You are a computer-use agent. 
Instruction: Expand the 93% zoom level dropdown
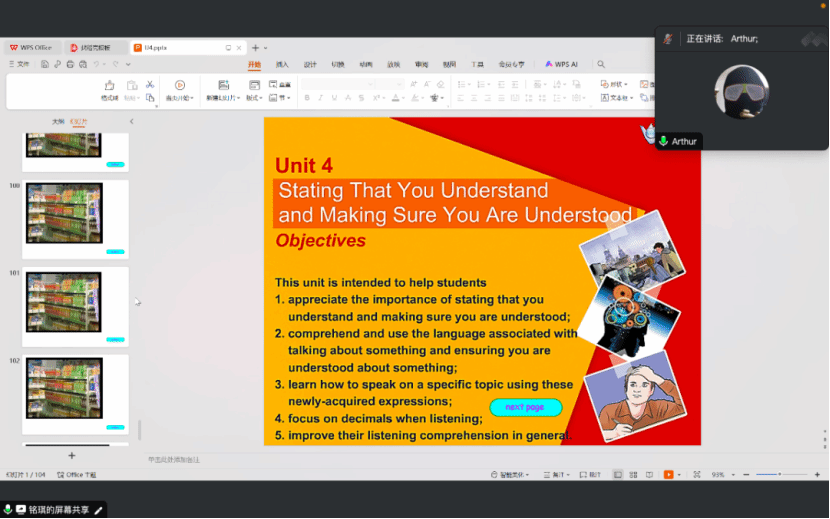click(735, 474)
